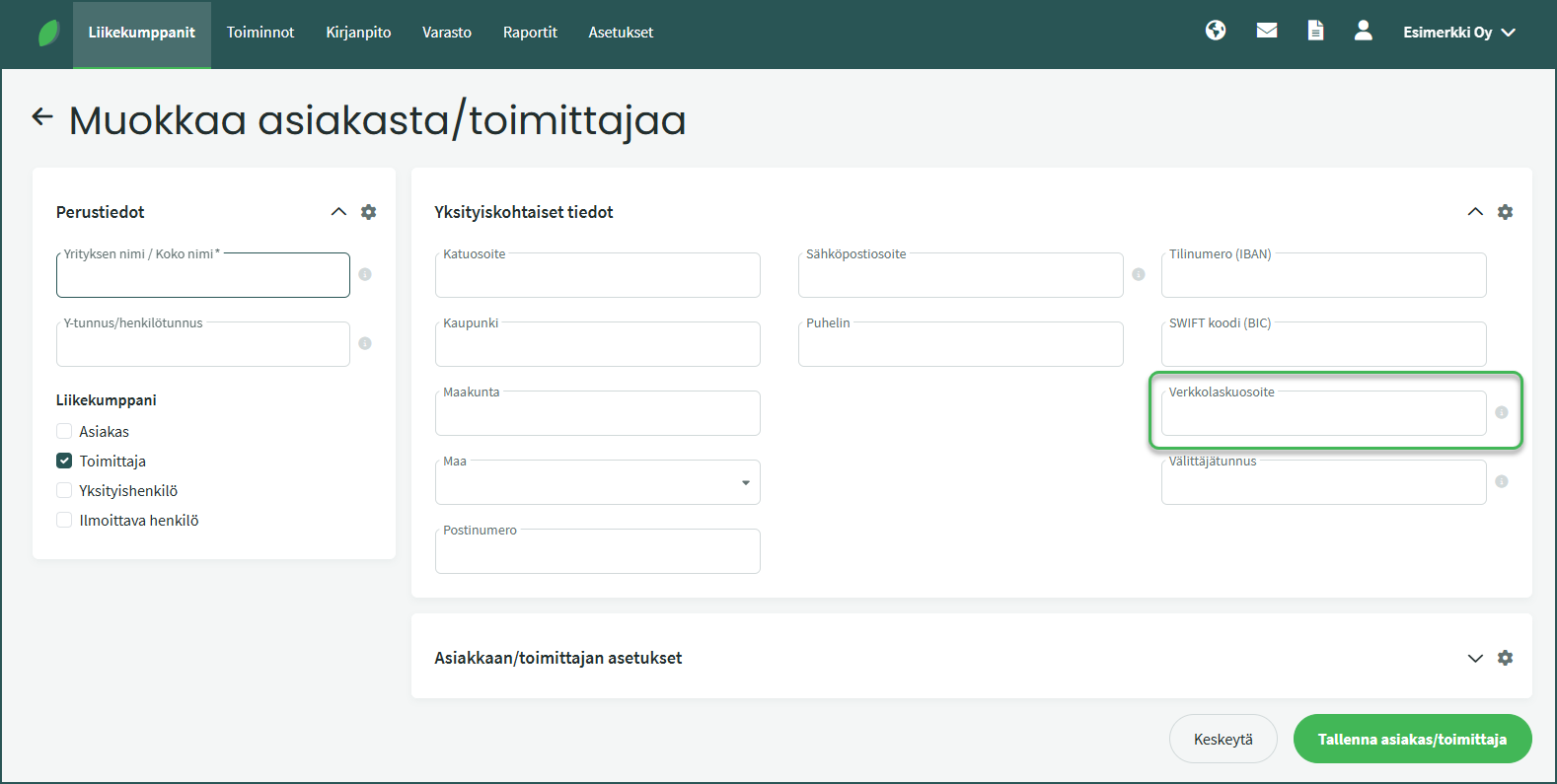The image size is (1557, 784).
Task: Expand Asiakkaan/toimittajan asetukset section
Action: 1475,658
